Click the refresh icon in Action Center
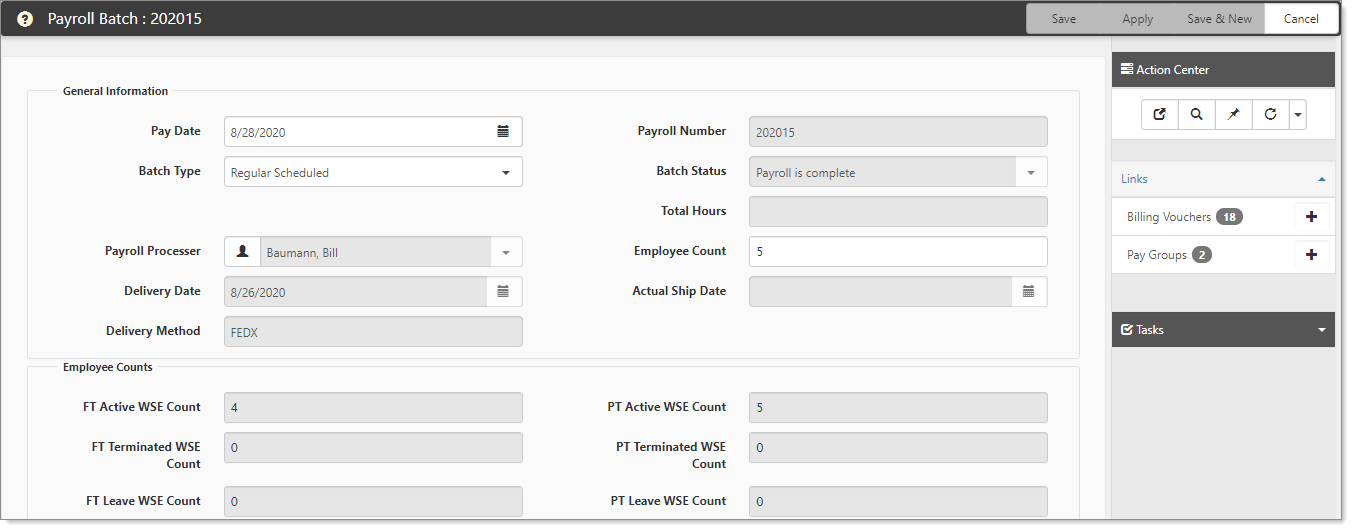This screenshot has height=530, width=1352. (1270, 114)
